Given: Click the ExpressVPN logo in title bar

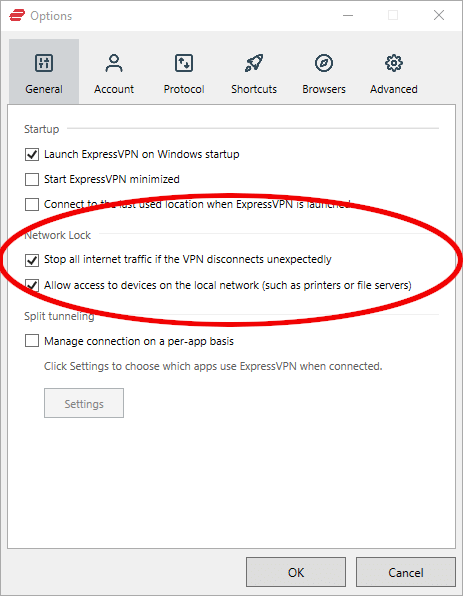Looking at the screenshot, I should point(17,16).
